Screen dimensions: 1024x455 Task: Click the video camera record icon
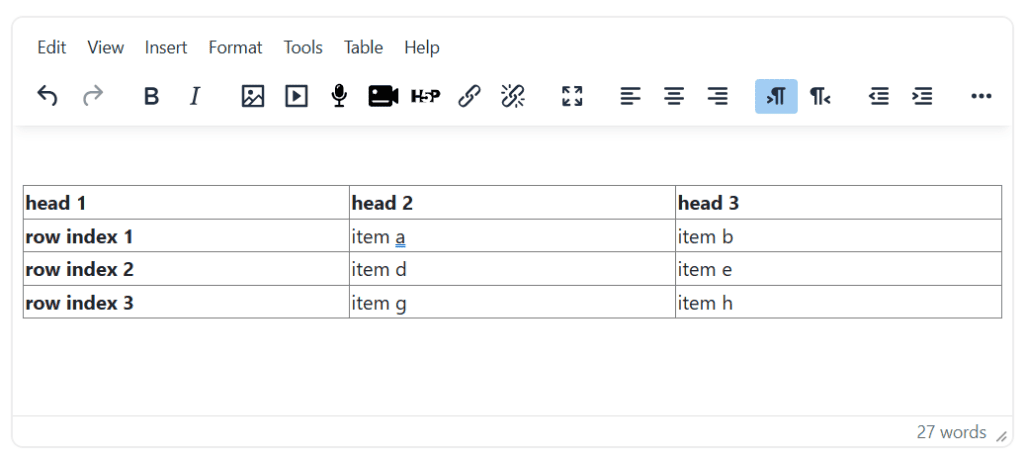coord(383,96)
